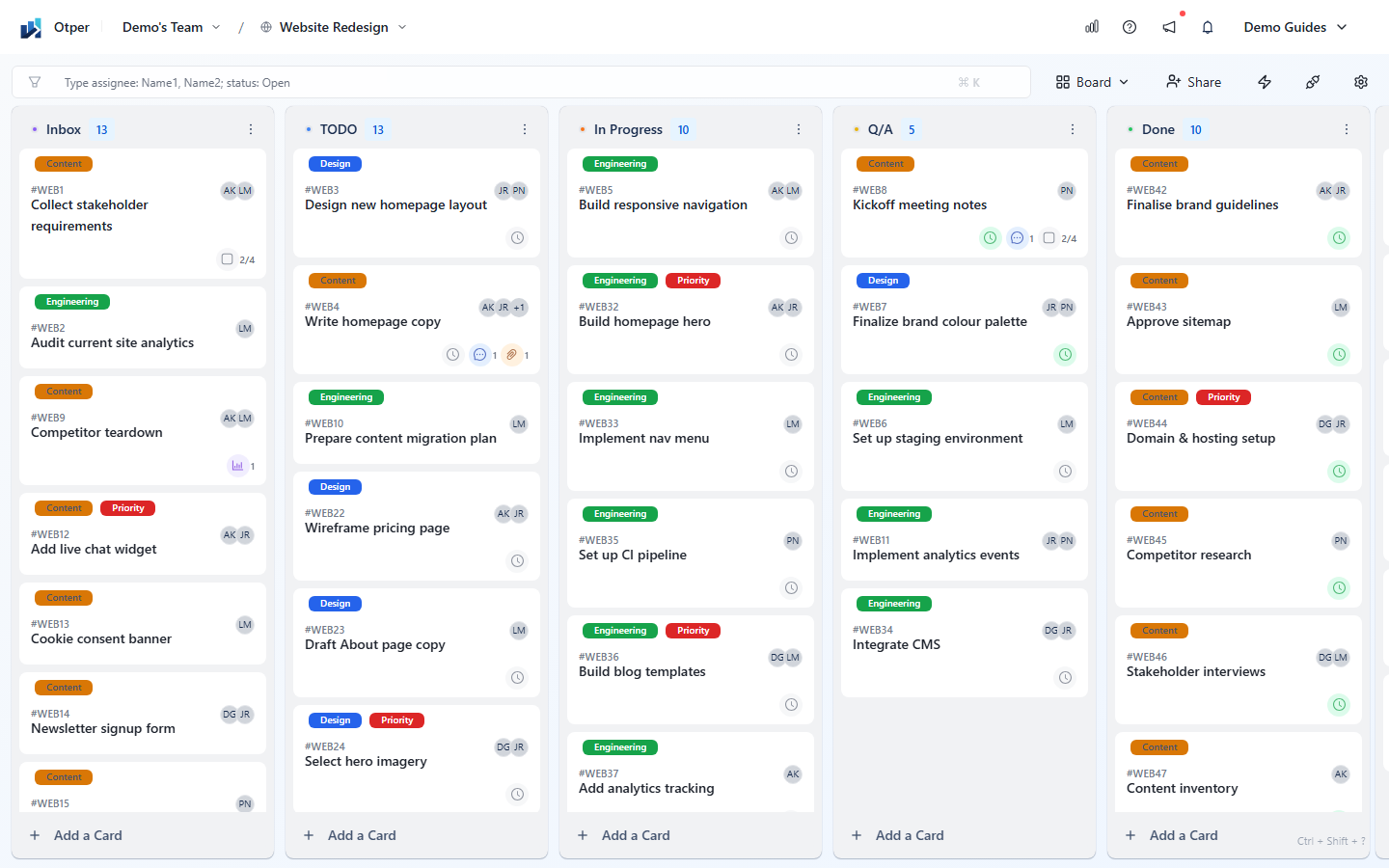
Task: Expand Website Redesign project dropdown
Action: coord(334,27)
